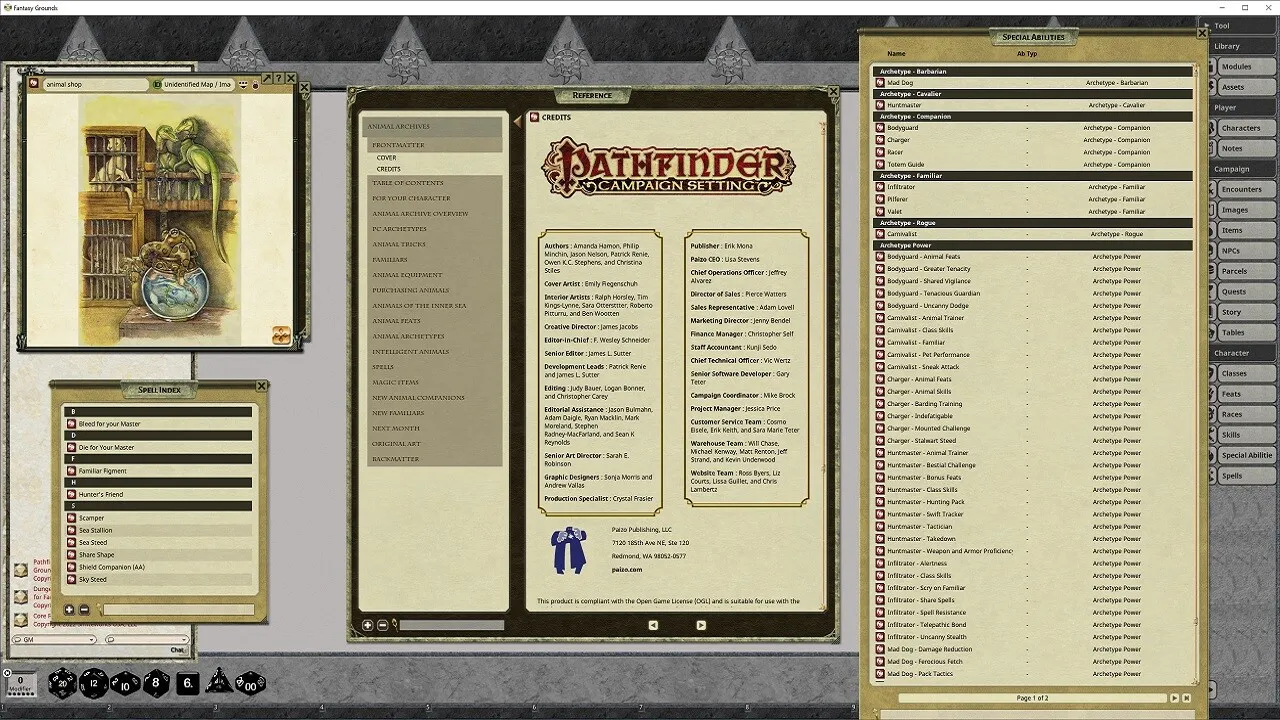This screenshot has height=720, width=1280.
Task: Click the plus button in Reference window
Action: click(x=368, y=625)
